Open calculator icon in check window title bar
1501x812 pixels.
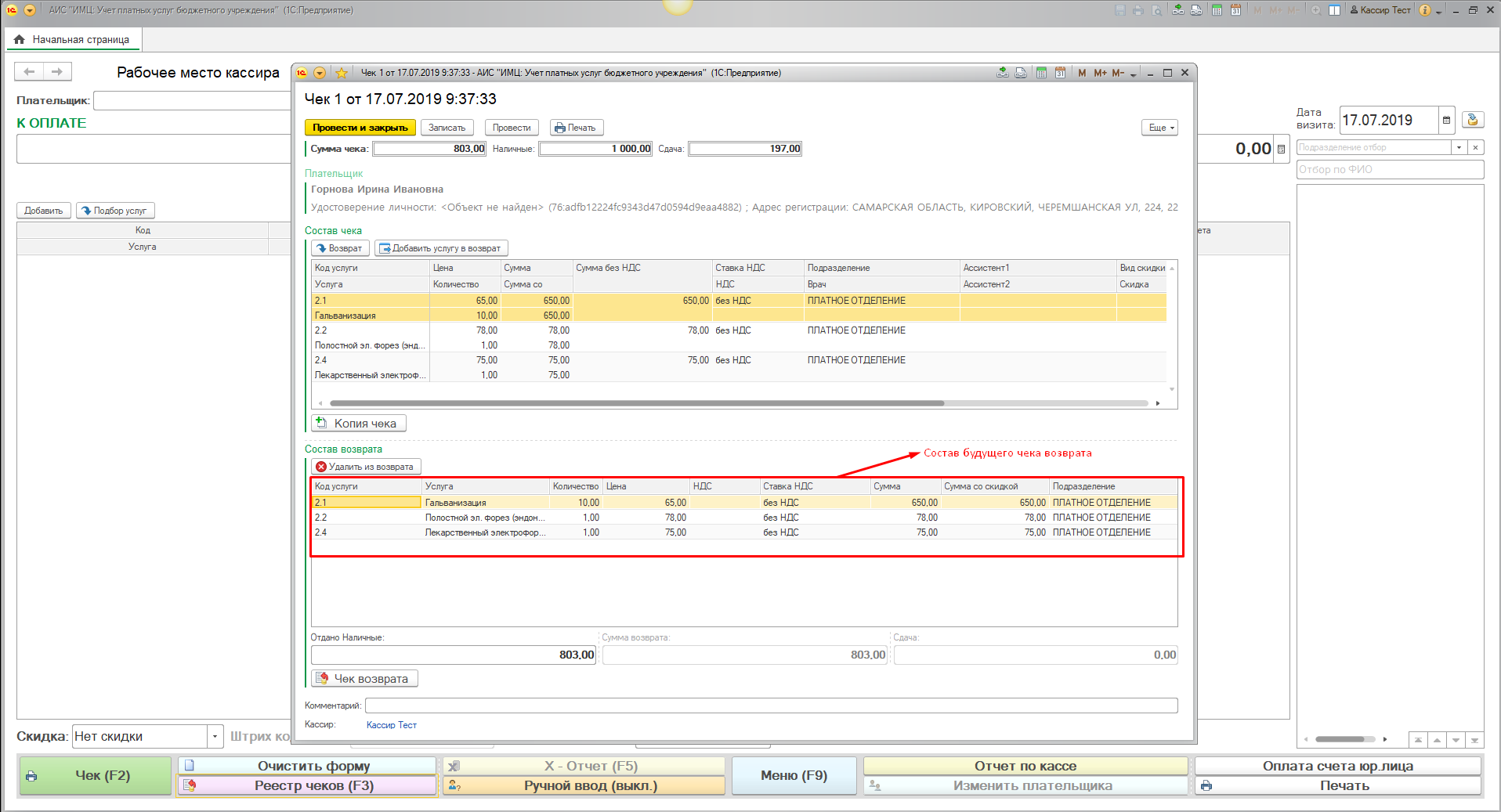(x=1041, y=73)
